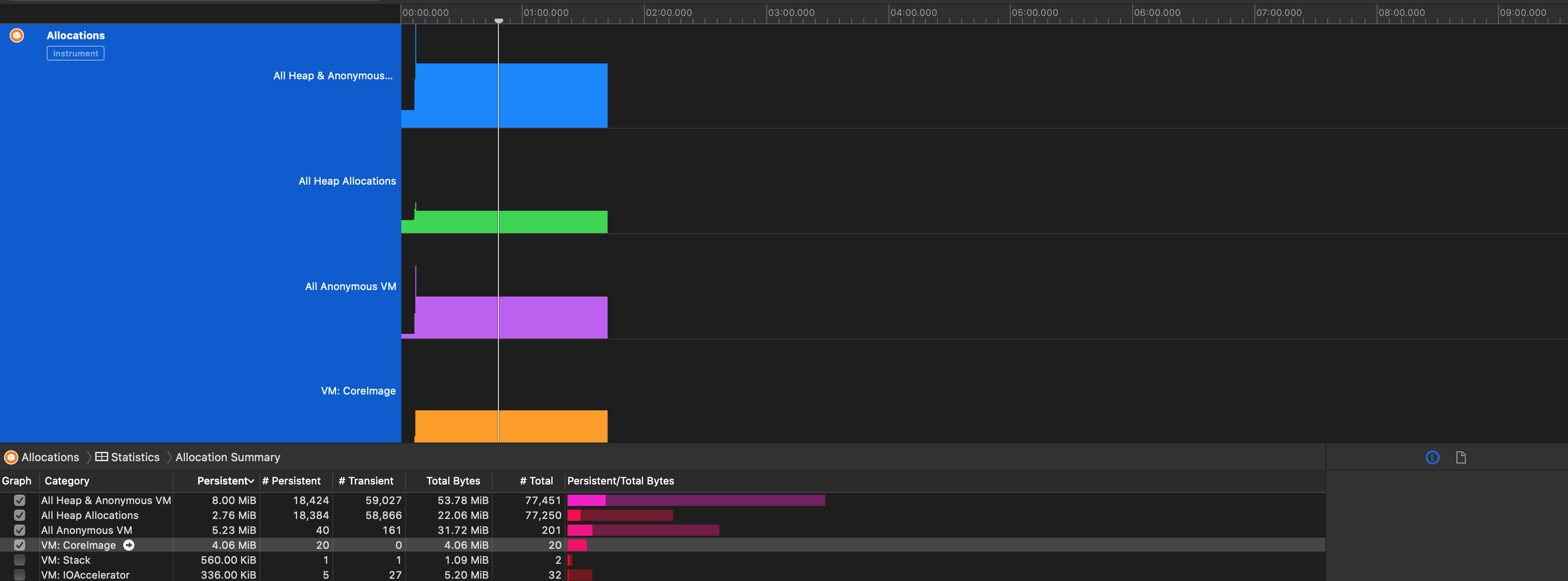Screen dimensions: 1568x581
Task: Open the Allocation Summary breadcrumb menu
Action: pyautogui.click(x=228, y=457)
